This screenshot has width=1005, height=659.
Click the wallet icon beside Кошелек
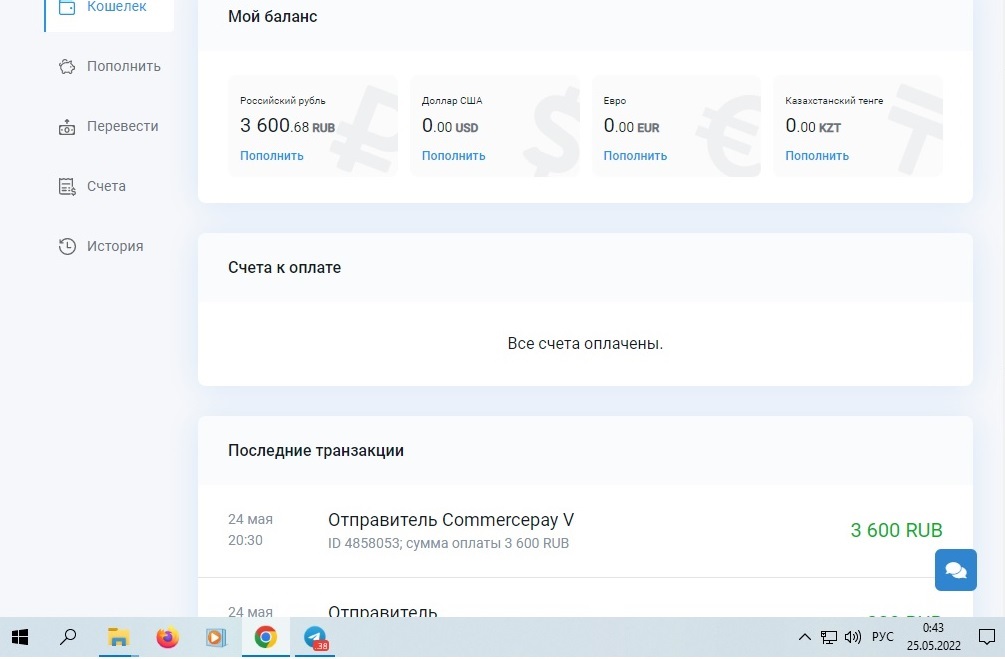pyautogui.click(x=67, y=8)
